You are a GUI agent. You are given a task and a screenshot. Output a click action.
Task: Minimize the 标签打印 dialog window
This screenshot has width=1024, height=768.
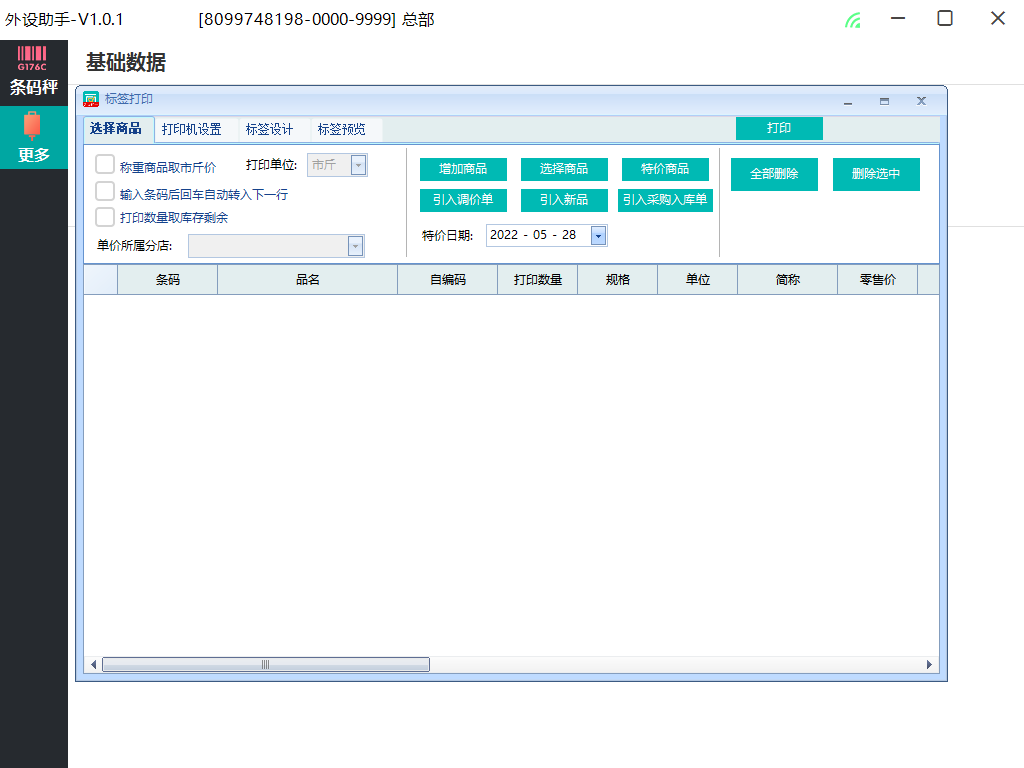pos(848,101)
